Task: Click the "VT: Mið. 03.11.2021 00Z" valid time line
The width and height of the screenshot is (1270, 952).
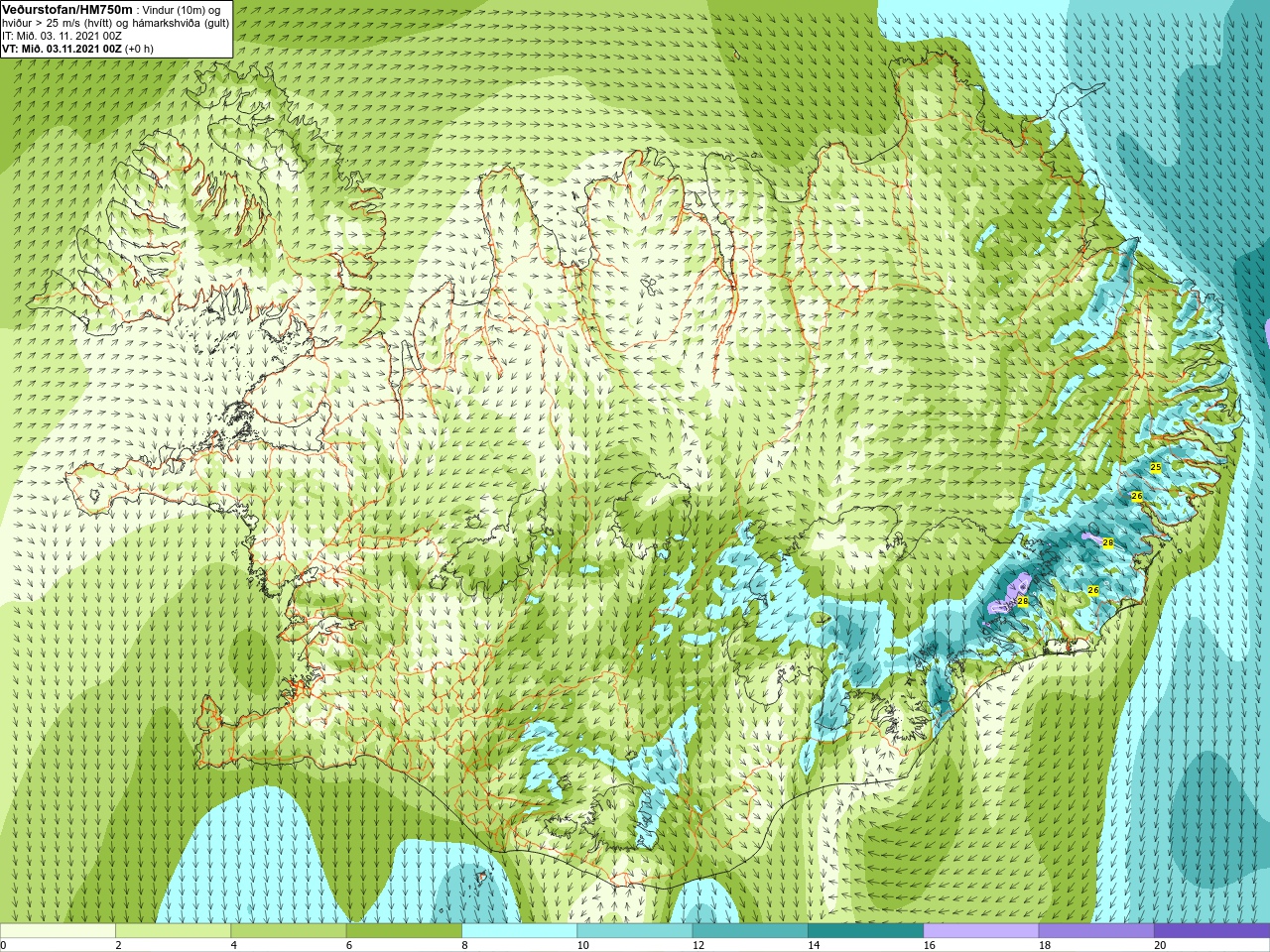Action: 62,48
